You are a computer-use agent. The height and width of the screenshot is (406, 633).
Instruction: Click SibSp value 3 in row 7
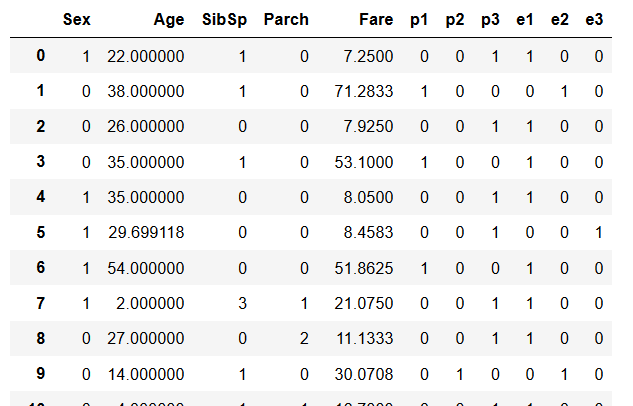pyautogui.click(x=242, y=303)
